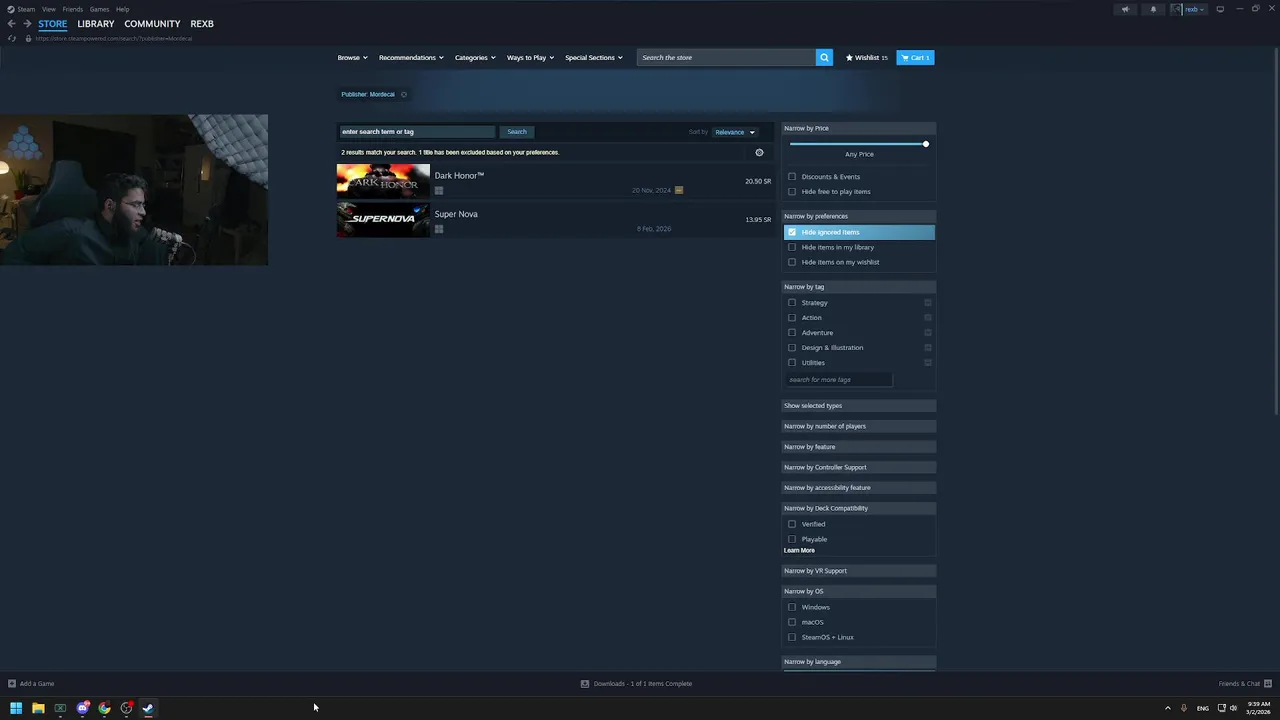Open File Explorer from taskbar

click(38, 708)
